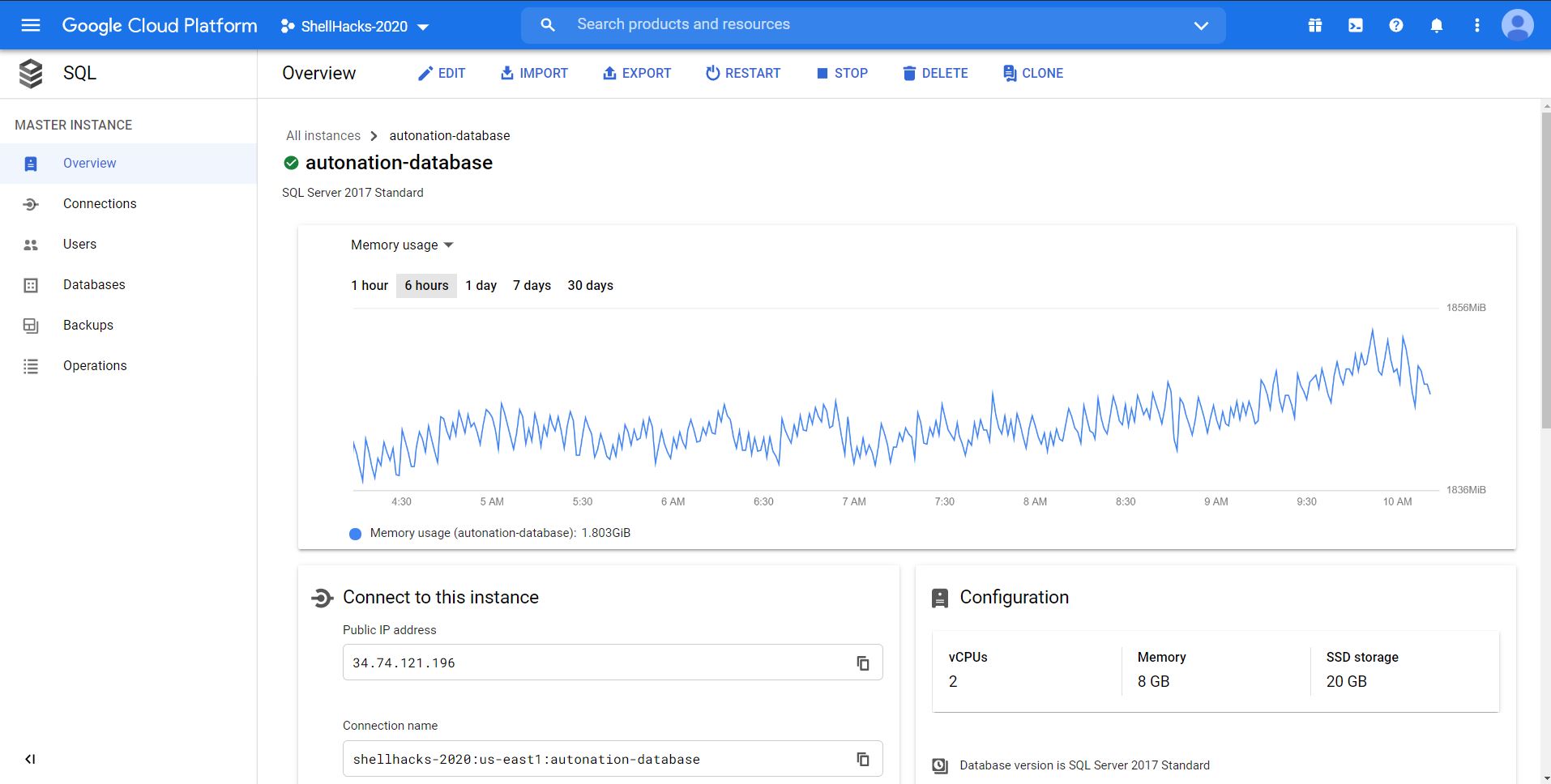Select the 1 hour time range
This screenshot has height=784, width=1551.
coord(370,285)
